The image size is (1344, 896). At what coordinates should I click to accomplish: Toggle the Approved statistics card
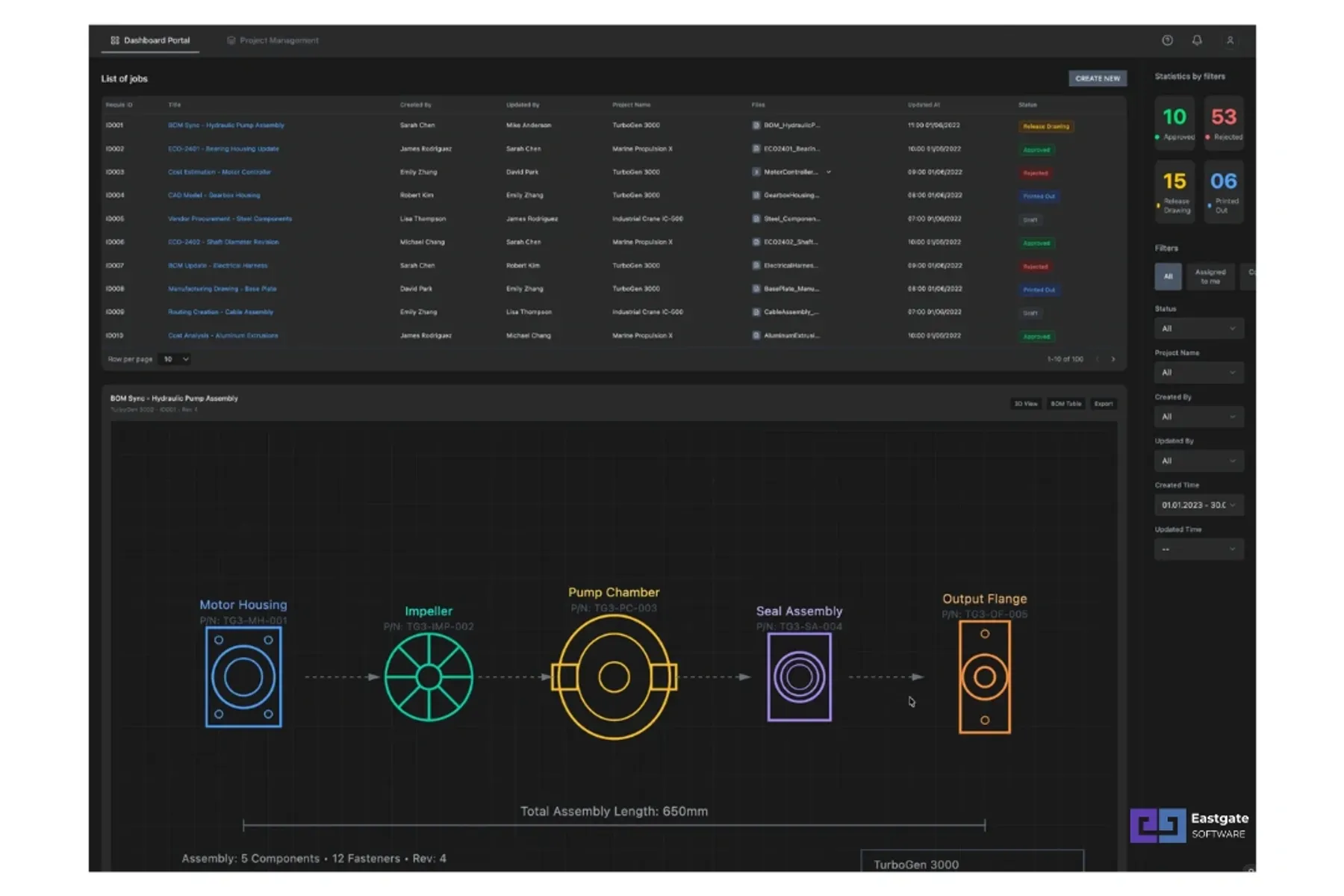pos(1175,123)
